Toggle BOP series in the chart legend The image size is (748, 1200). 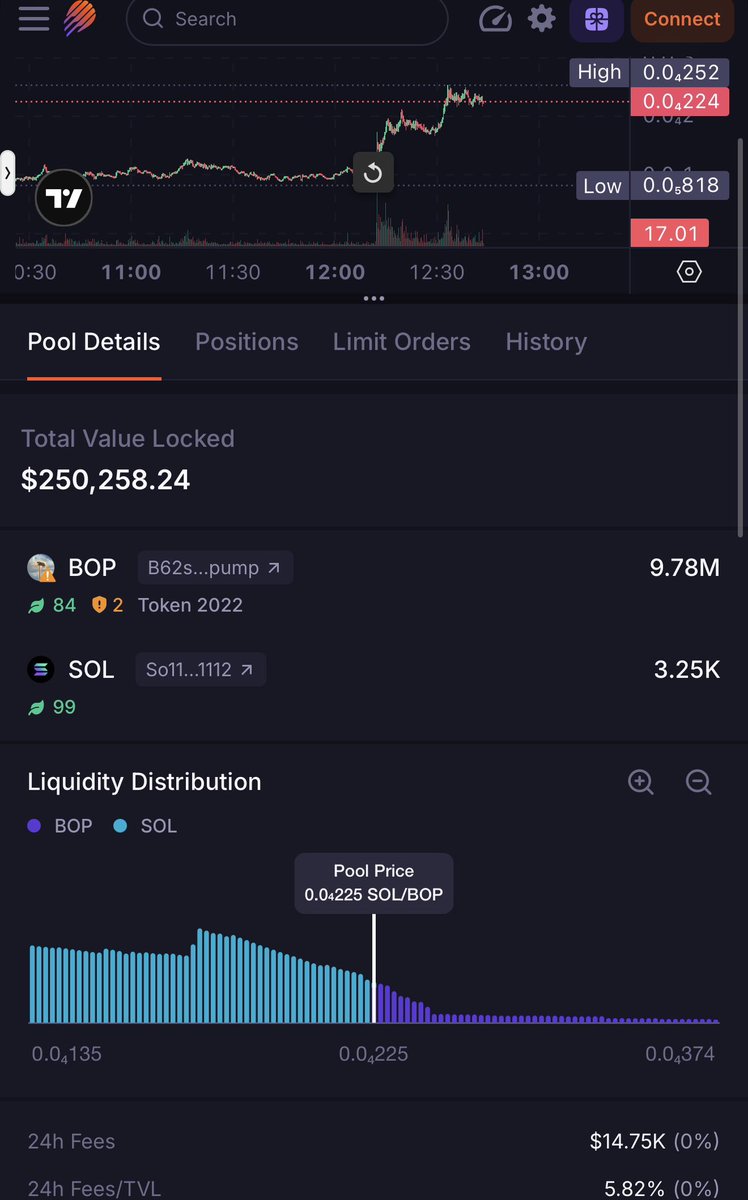[60, 826]
